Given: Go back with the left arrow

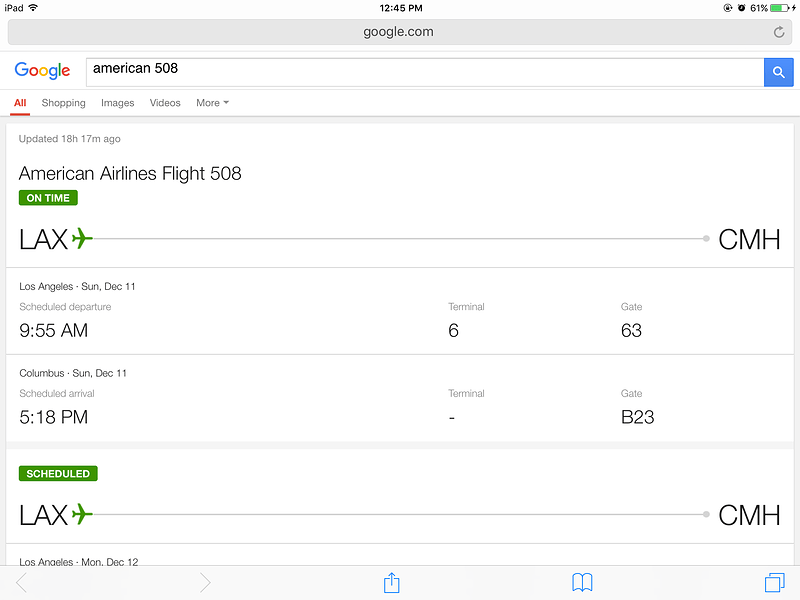Looking at the screenshot, I should pyautogui.click(x=21, y=582).
